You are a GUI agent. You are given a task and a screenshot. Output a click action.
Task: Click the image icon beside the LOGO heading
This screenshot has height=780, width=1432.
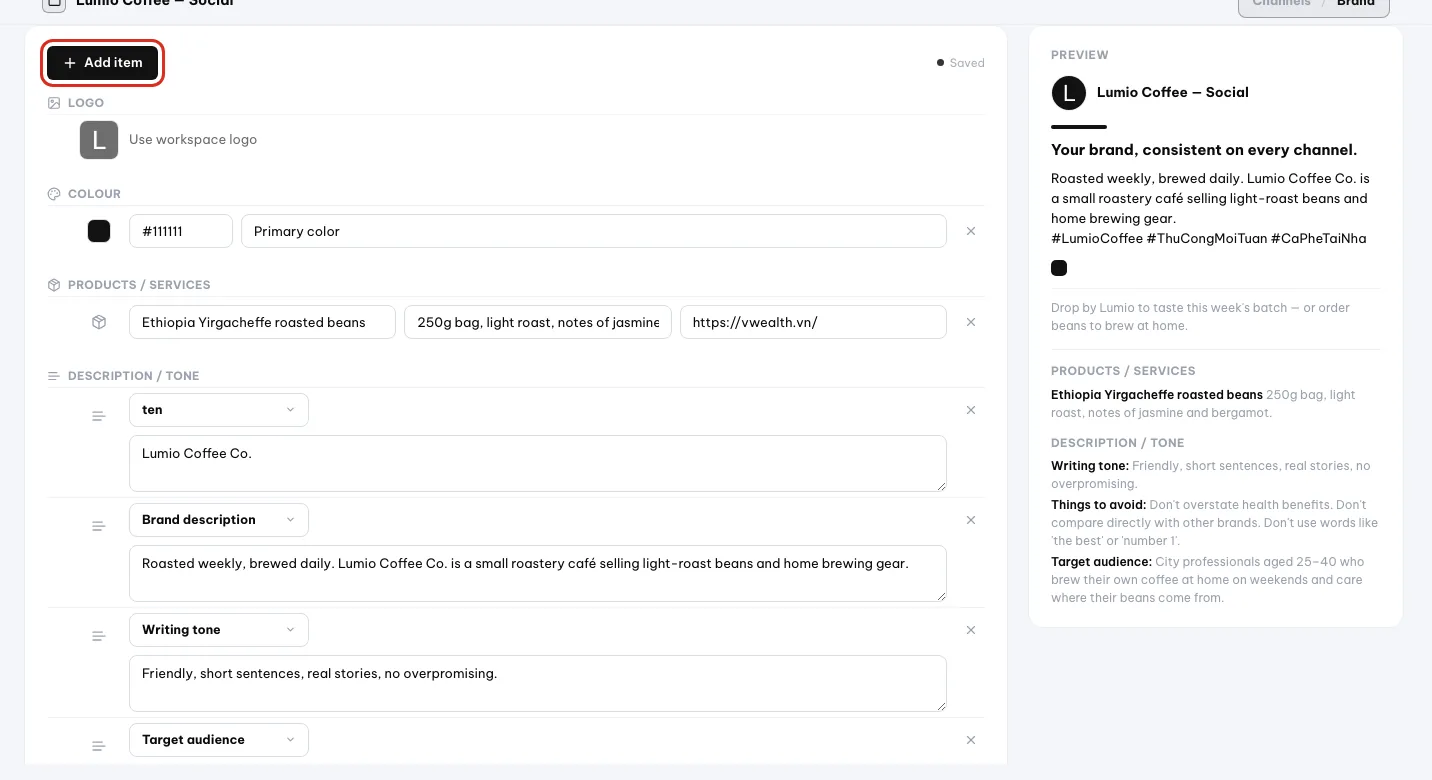pyautogui.click(x=54, y=103)
